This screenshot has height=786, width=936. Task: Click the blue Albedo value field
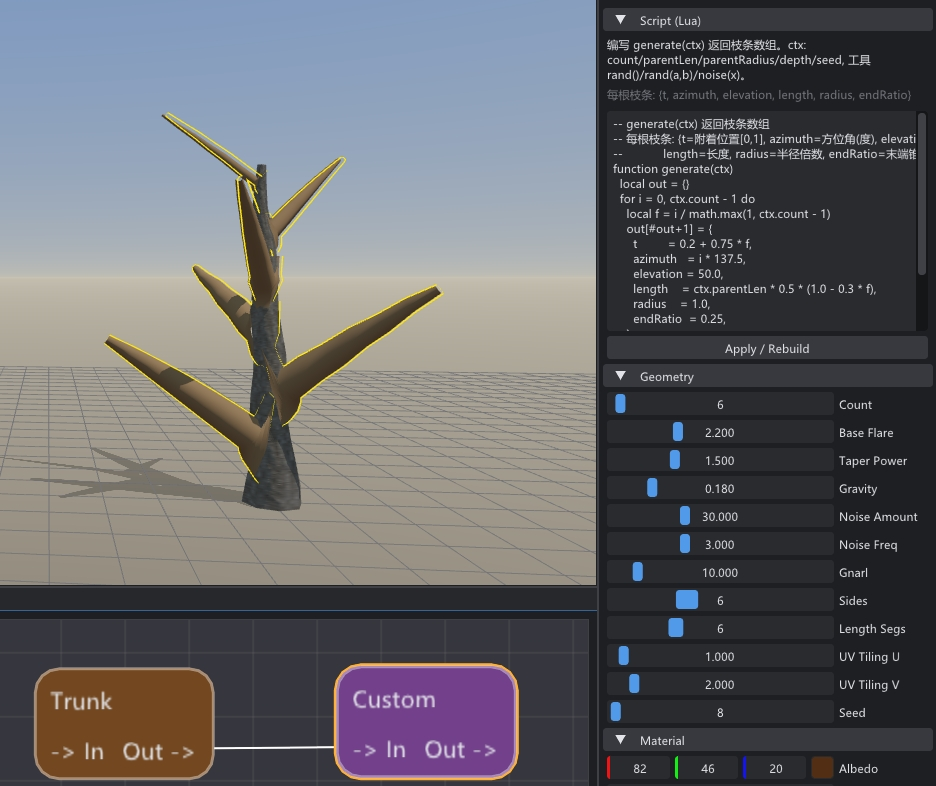click(775, 768)
